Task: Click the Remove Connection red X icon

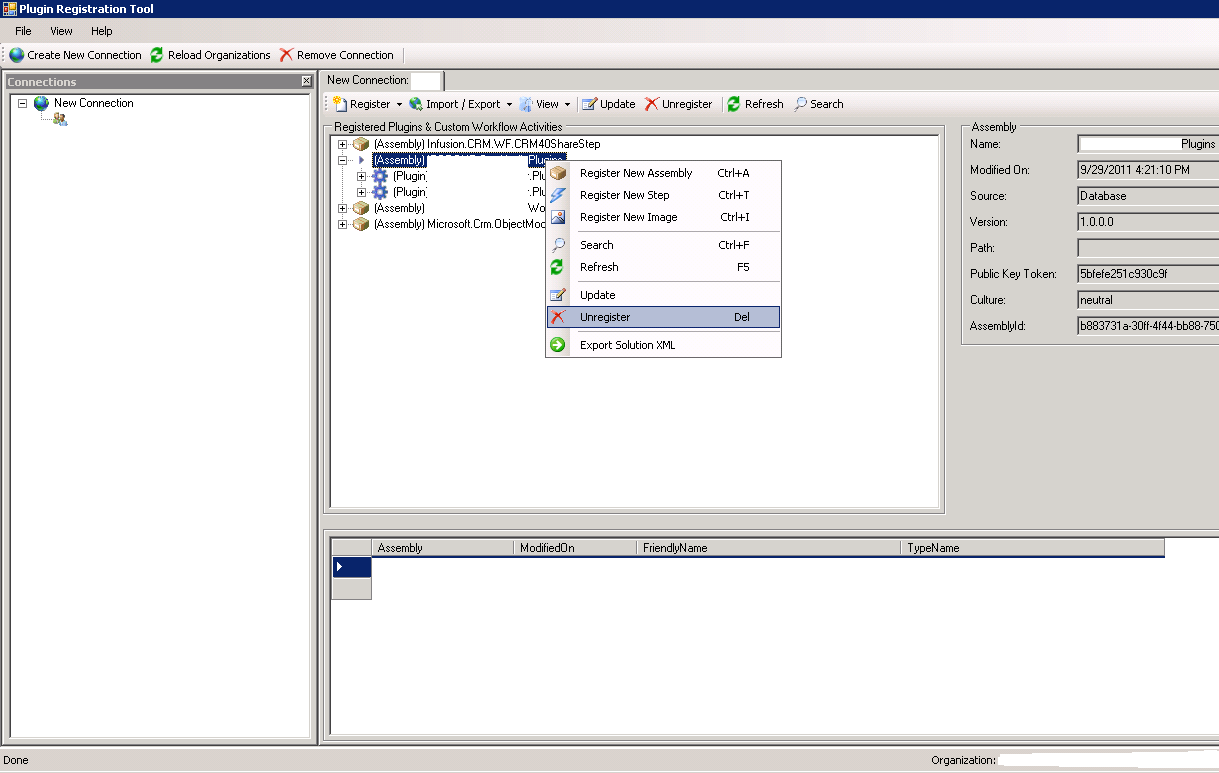Action: click(287, 55)
